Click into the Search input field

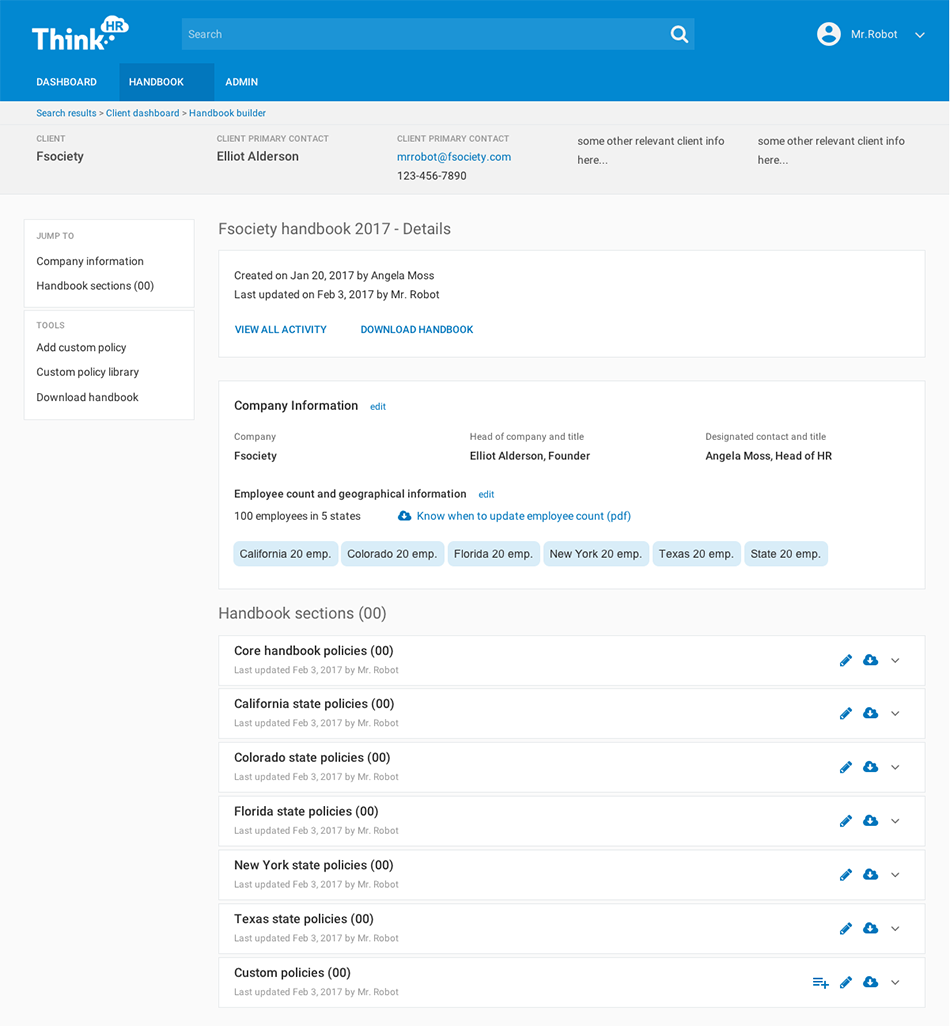420,34
